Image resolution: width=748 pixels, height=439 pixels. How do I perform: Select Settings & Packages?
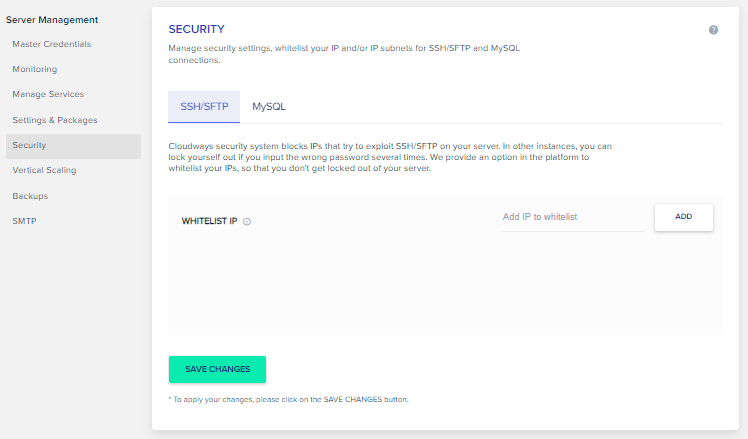[55, 120]
